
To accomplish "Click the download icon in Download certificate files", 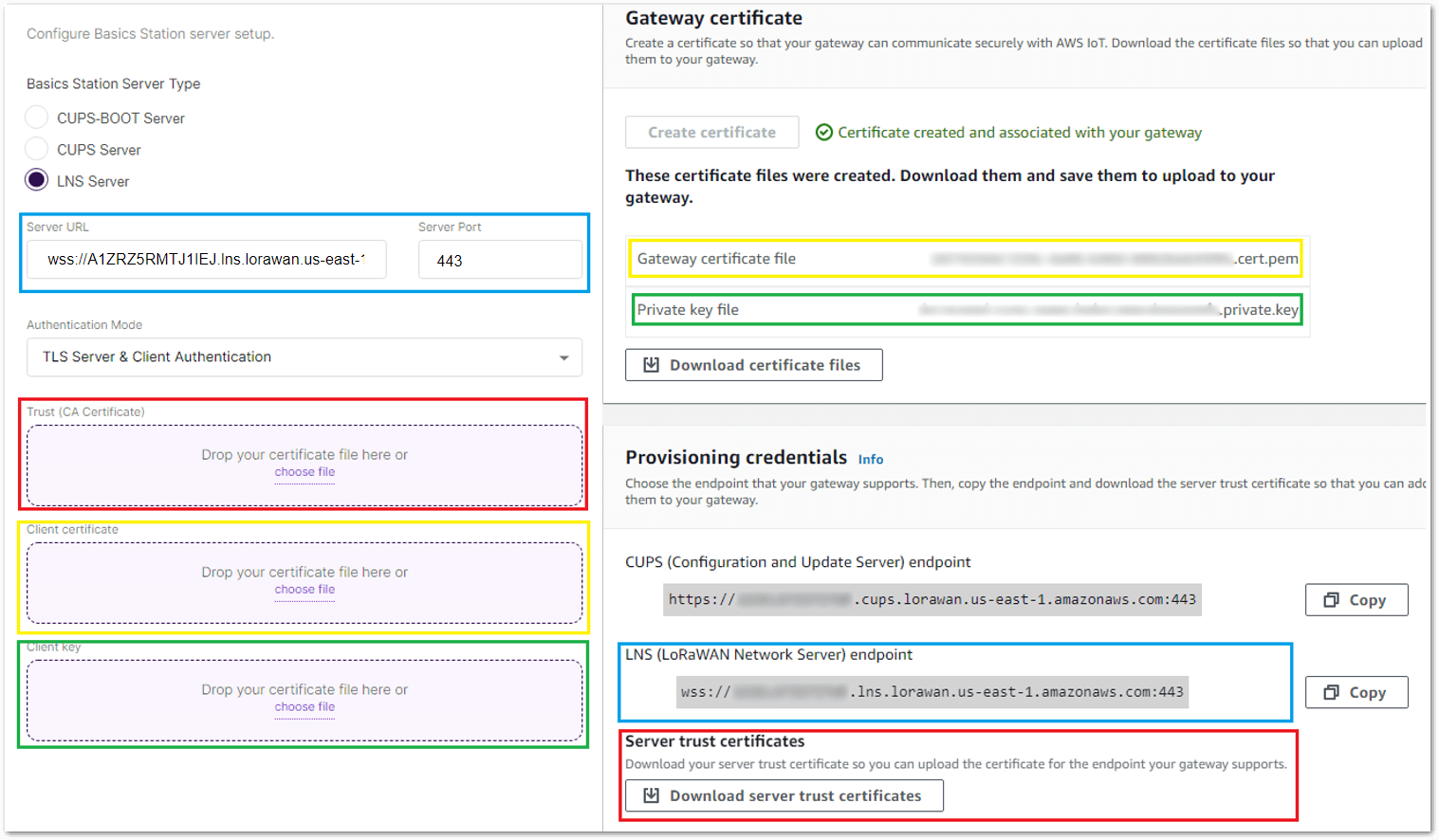I will coord(652,365).
